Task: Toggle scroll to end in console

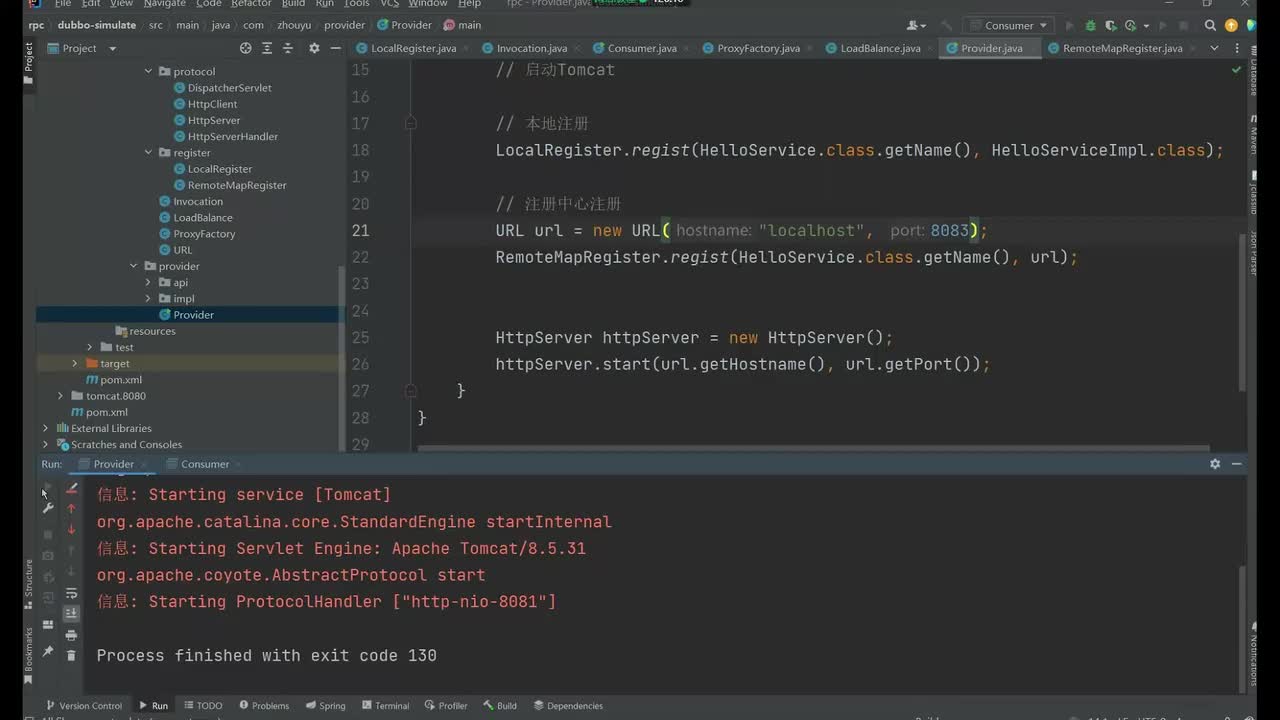Action: tap(71, 613)
